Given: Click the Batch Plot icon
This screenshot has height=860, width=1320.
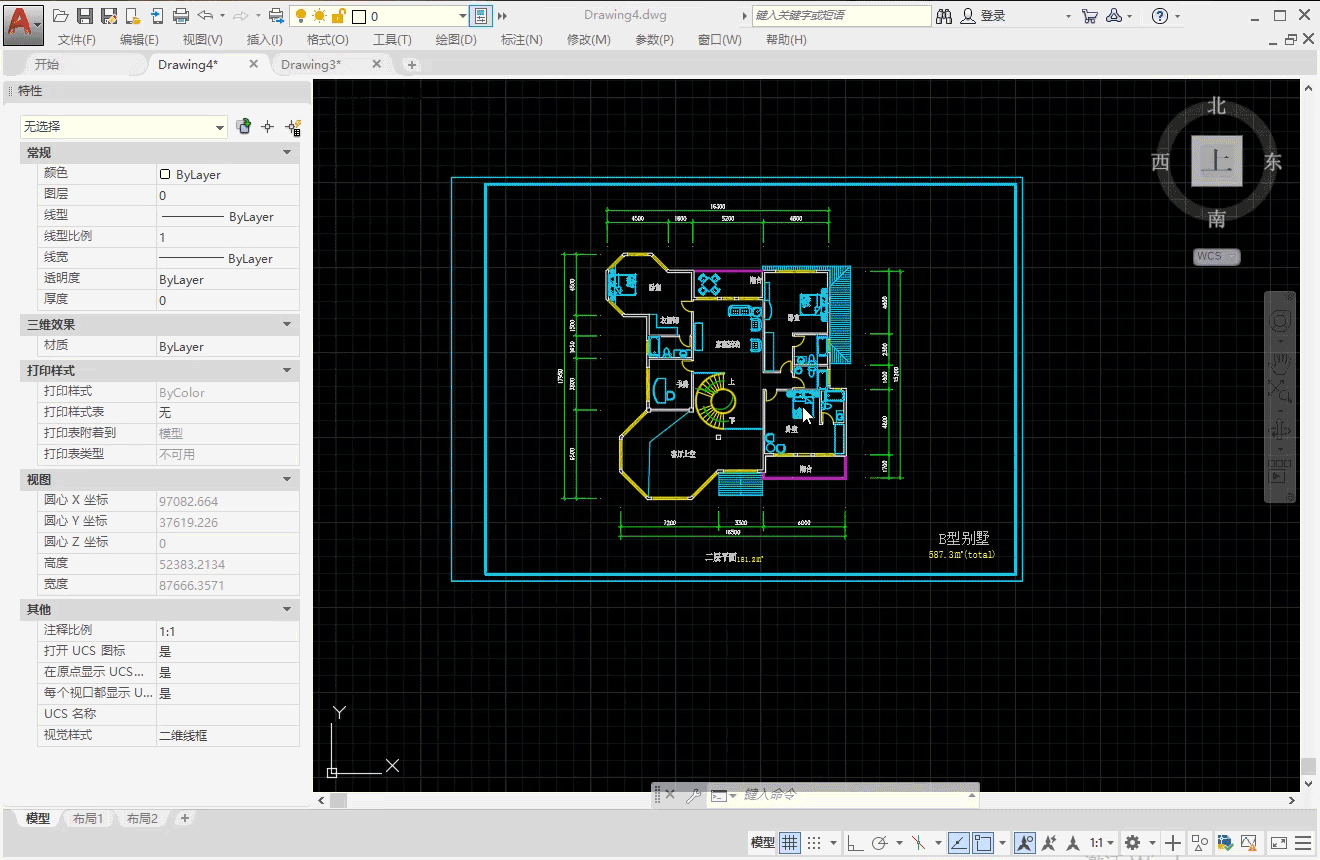Looking at the screenshot, I should click(276, 16).
